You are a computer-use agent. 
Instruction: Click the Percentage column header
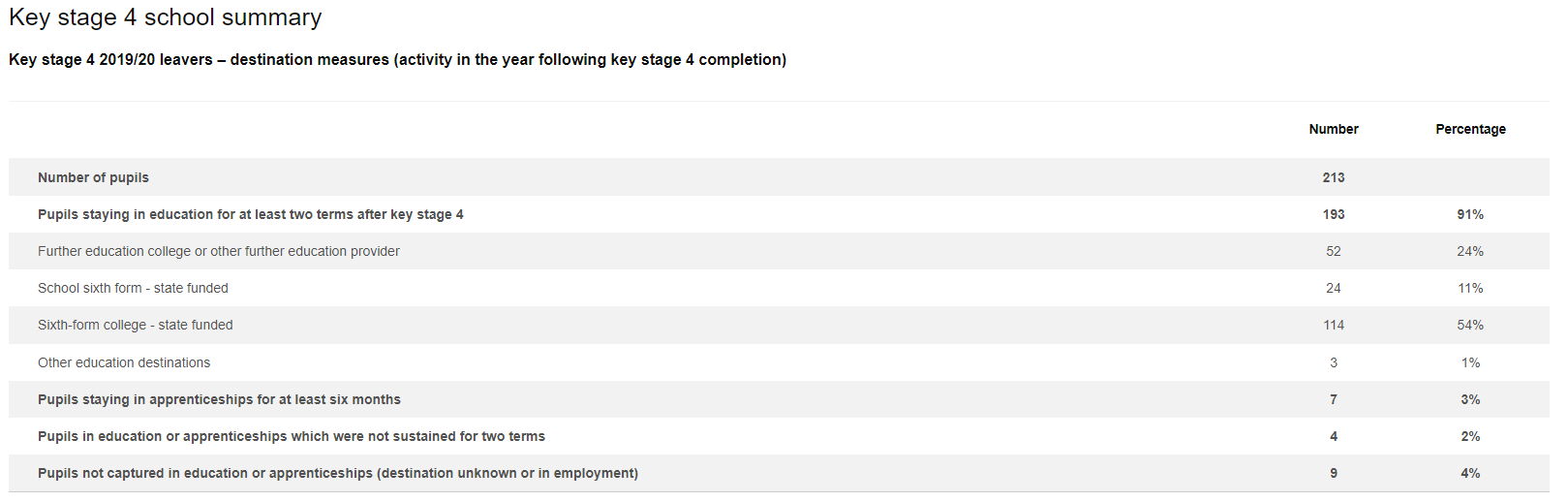pyautogui.click(x=1470, y=129)
